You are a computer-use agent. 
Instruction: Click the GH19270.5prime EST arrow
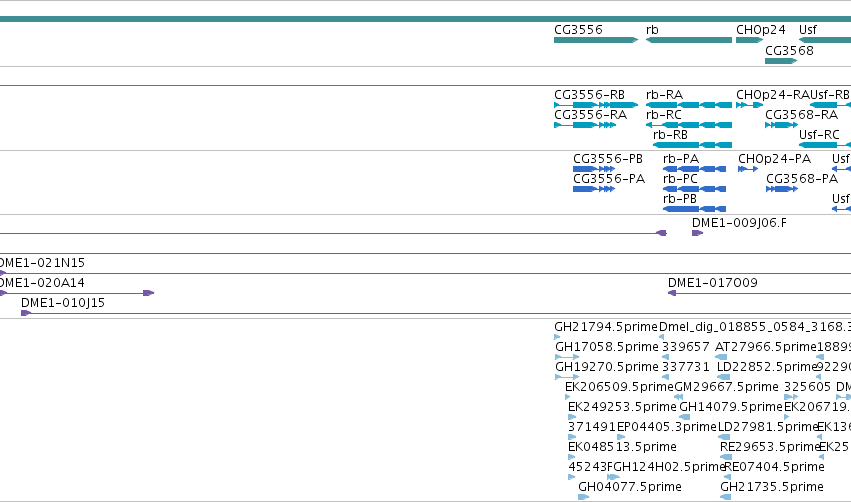click(567, 377)
